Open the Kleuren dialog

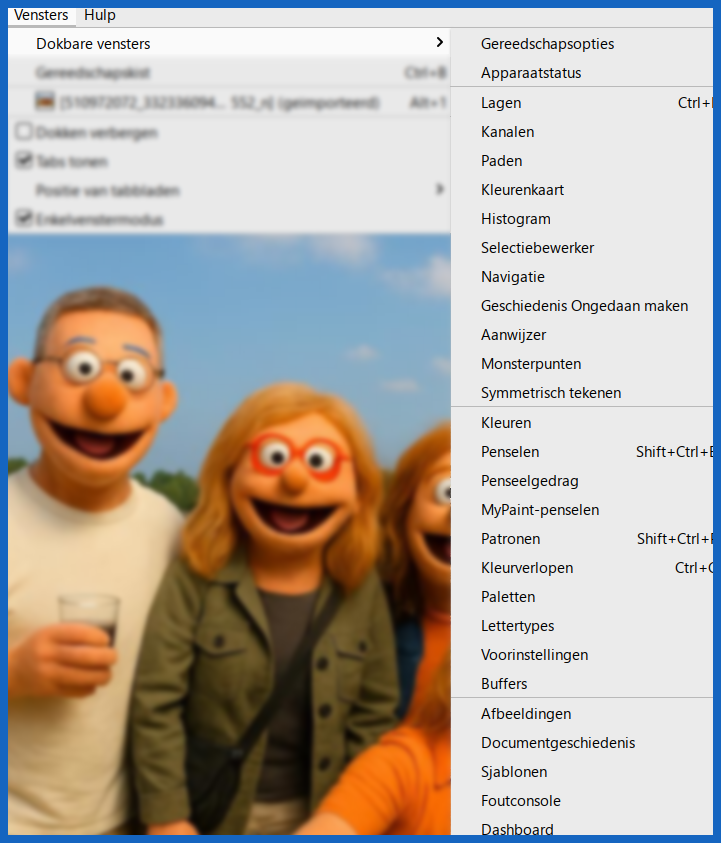click(582, 423)
